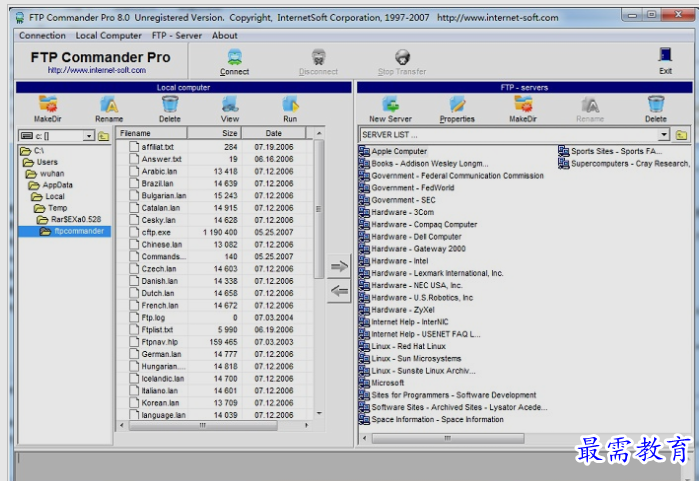Select Space Information server entry
The height and width of the screenshot is (481, 699).
tap(432, 419)
